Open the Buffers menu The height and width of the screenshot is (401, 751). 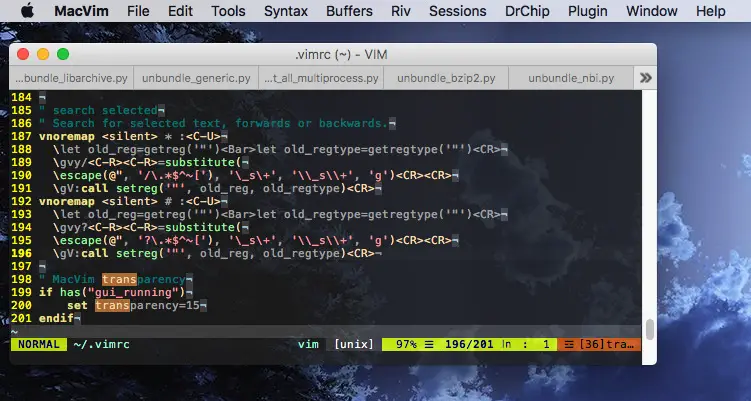pos(349,11)
